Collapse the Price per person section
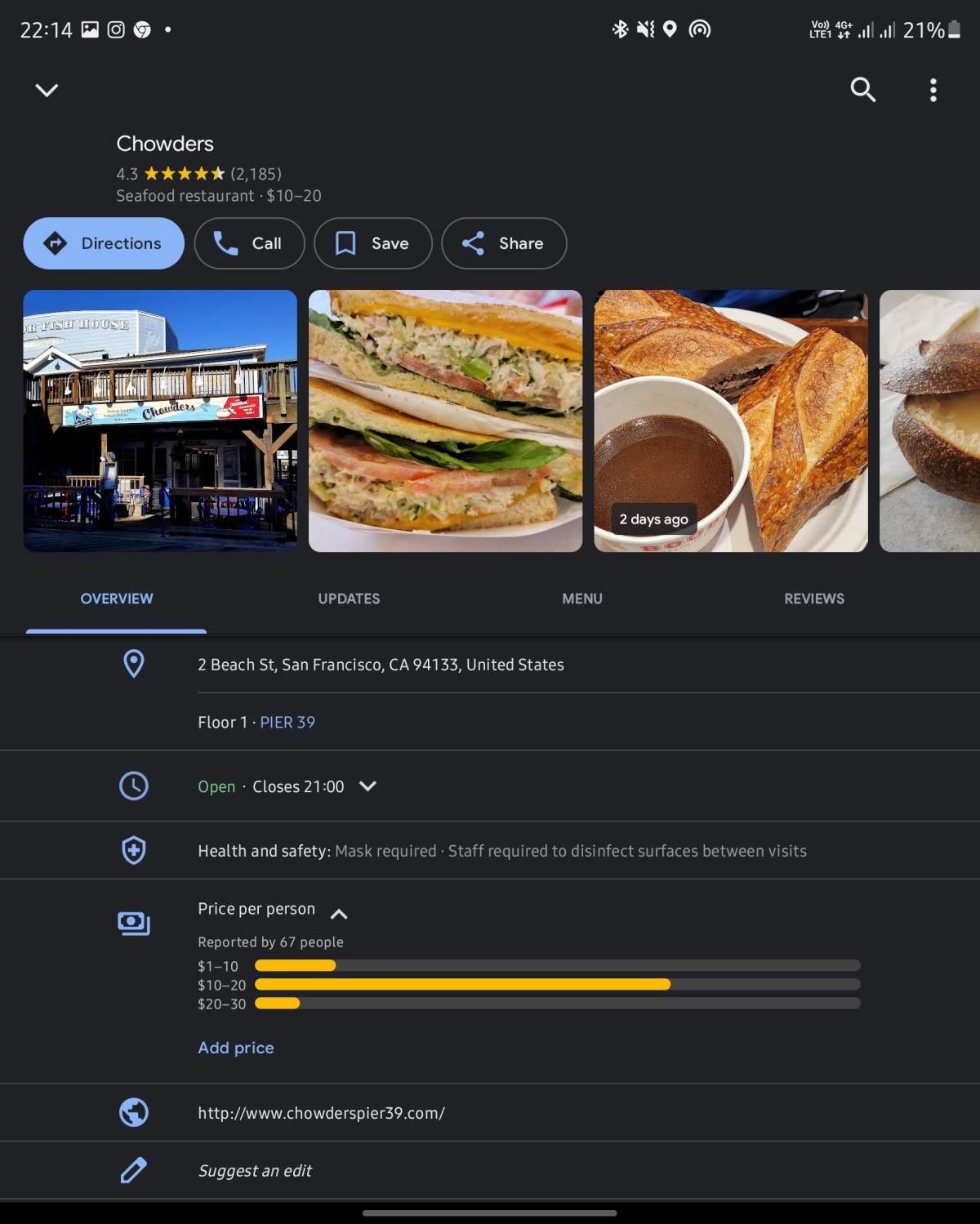The height and width of the screenshot is (1224, 980). (339, 914)
